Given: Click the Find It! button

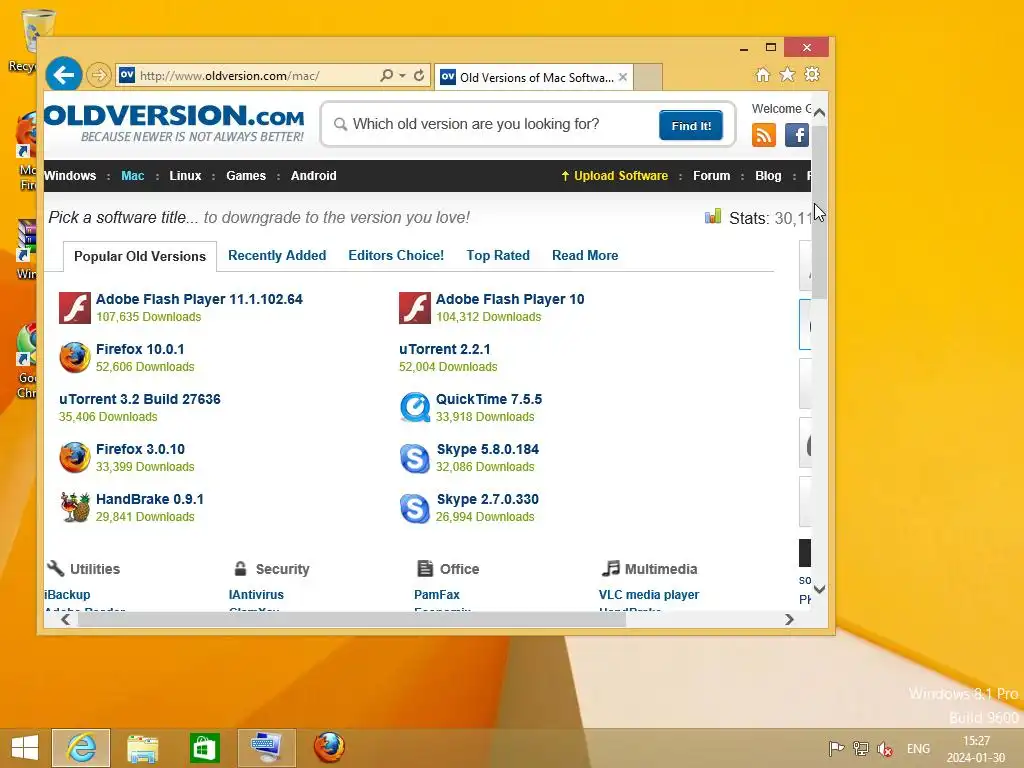Looking at the screenshot, I should coord(691,125).
